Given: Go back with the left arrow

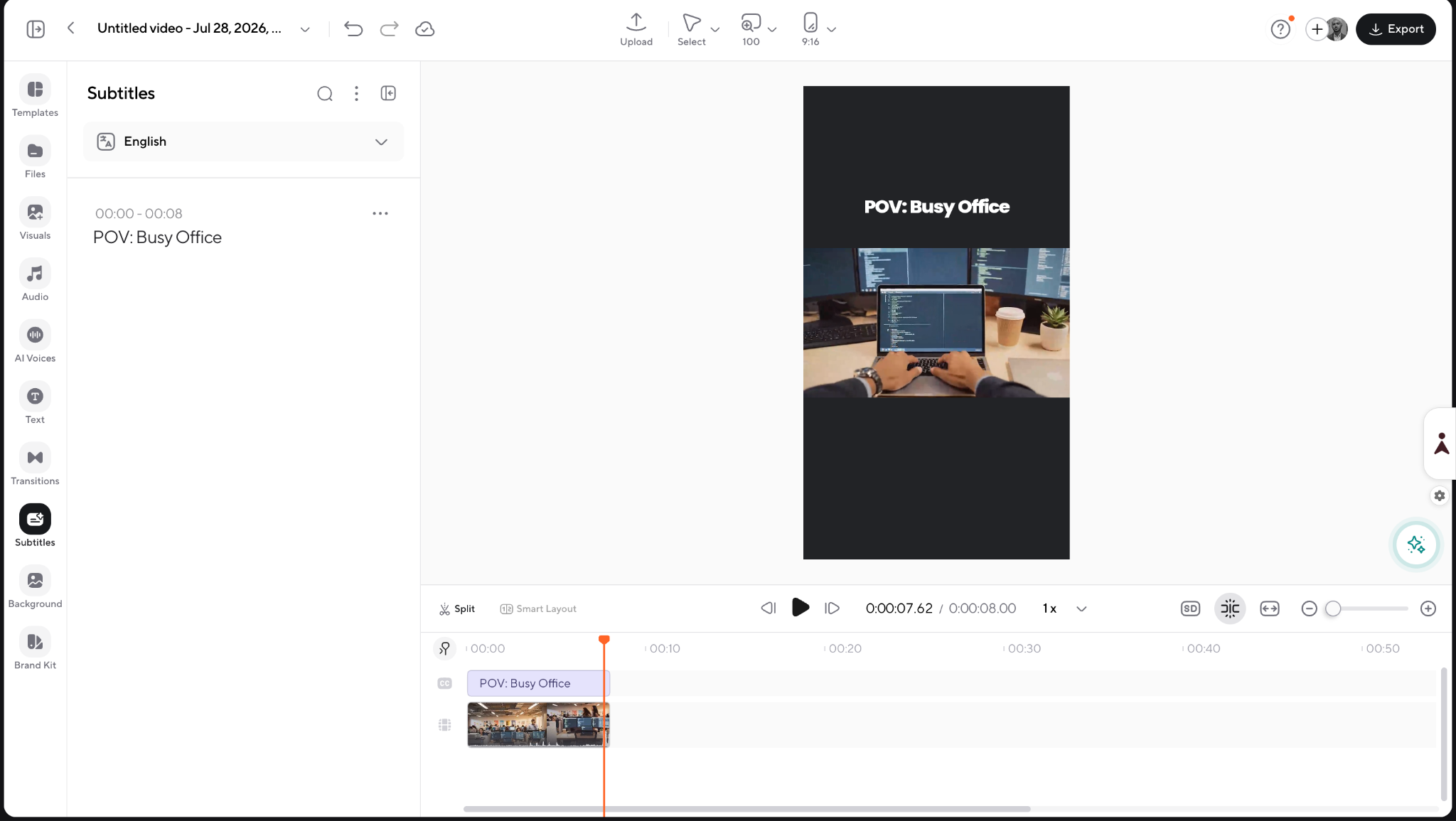Looking at the screenshot, I should (x=71, y=28).
